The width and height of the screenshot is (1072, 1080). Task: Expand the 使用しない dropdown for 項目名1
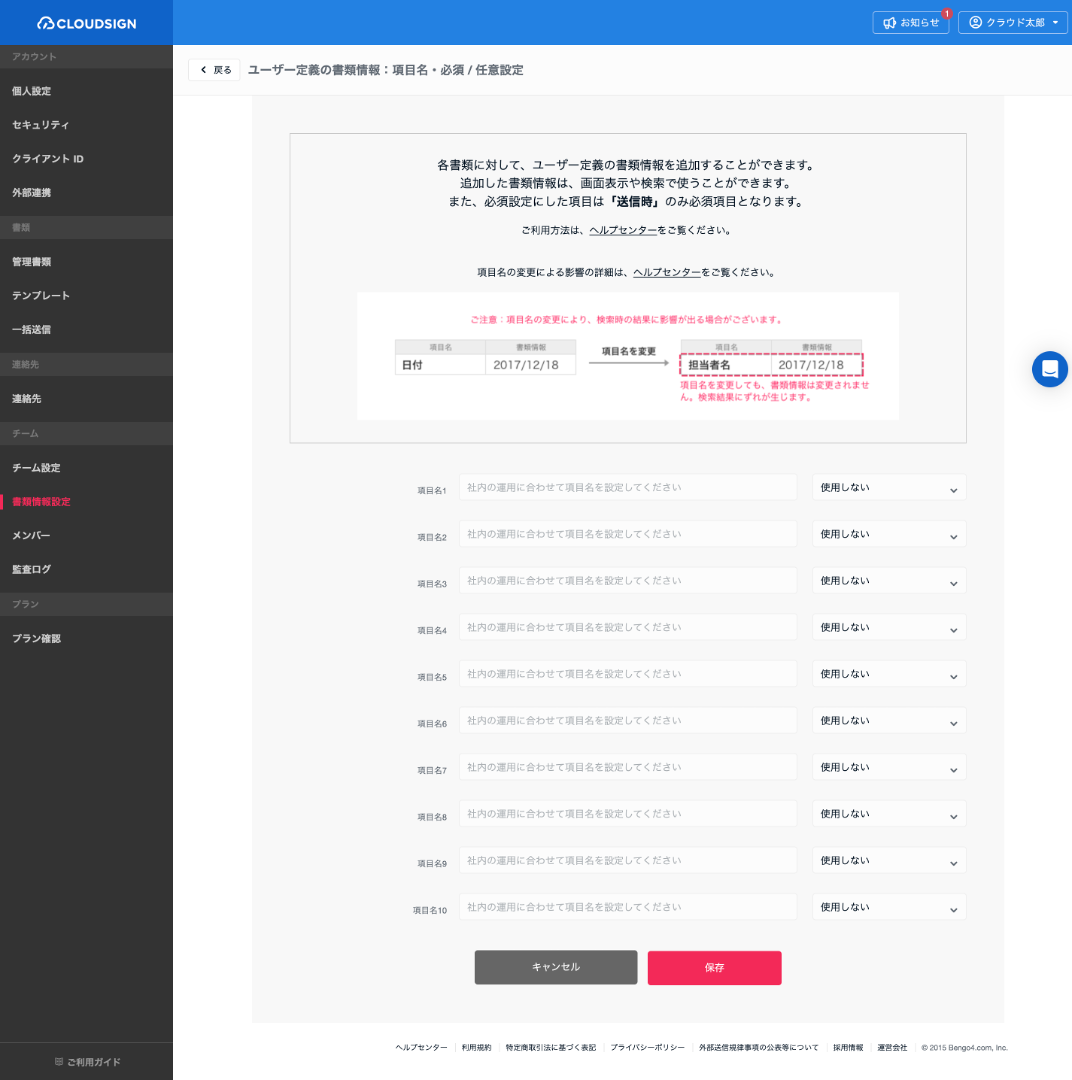(889, 488)
